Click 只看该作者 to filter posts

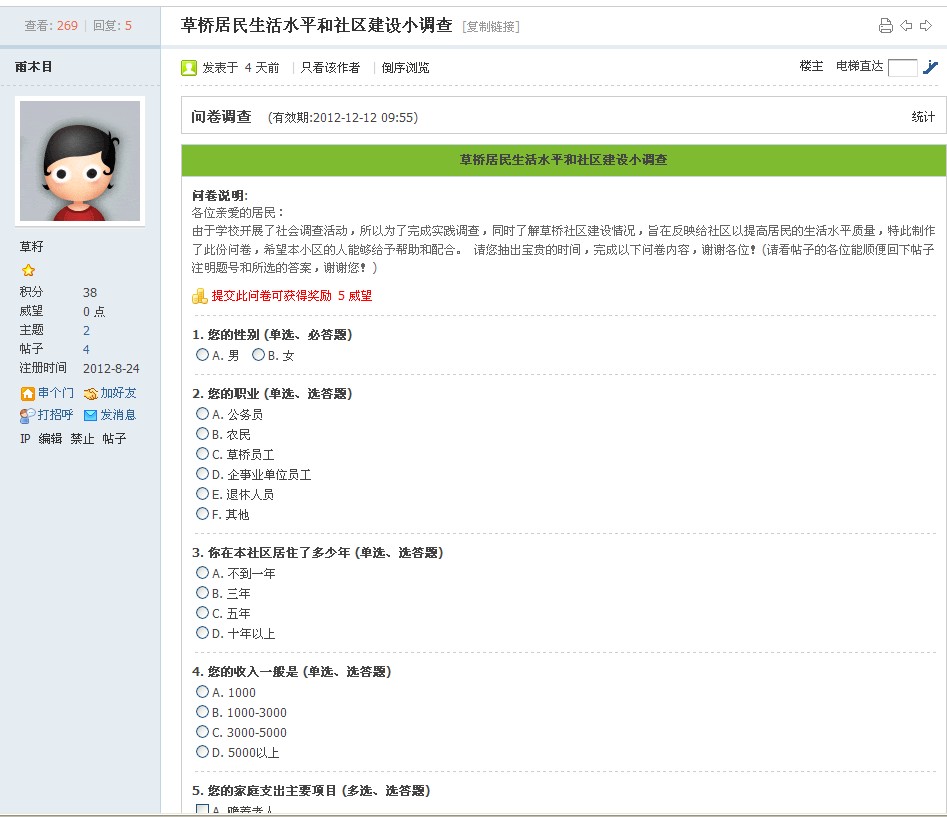[x=330, y=68]
